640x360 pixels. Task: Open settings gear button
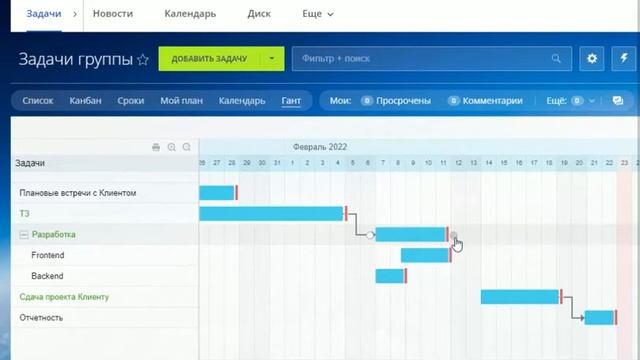pyautogui.click(x=592, y=59)
